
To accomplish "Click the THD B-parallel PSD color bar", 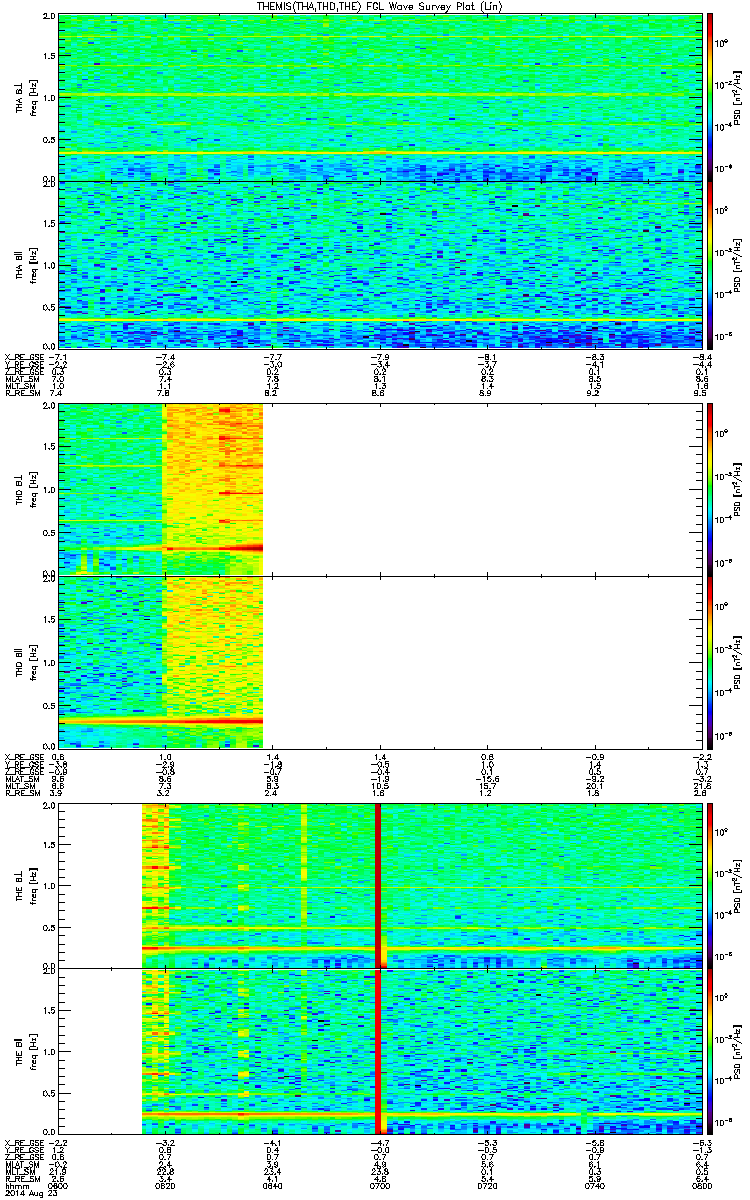I will pyautogui.click(x=710, y=661).
